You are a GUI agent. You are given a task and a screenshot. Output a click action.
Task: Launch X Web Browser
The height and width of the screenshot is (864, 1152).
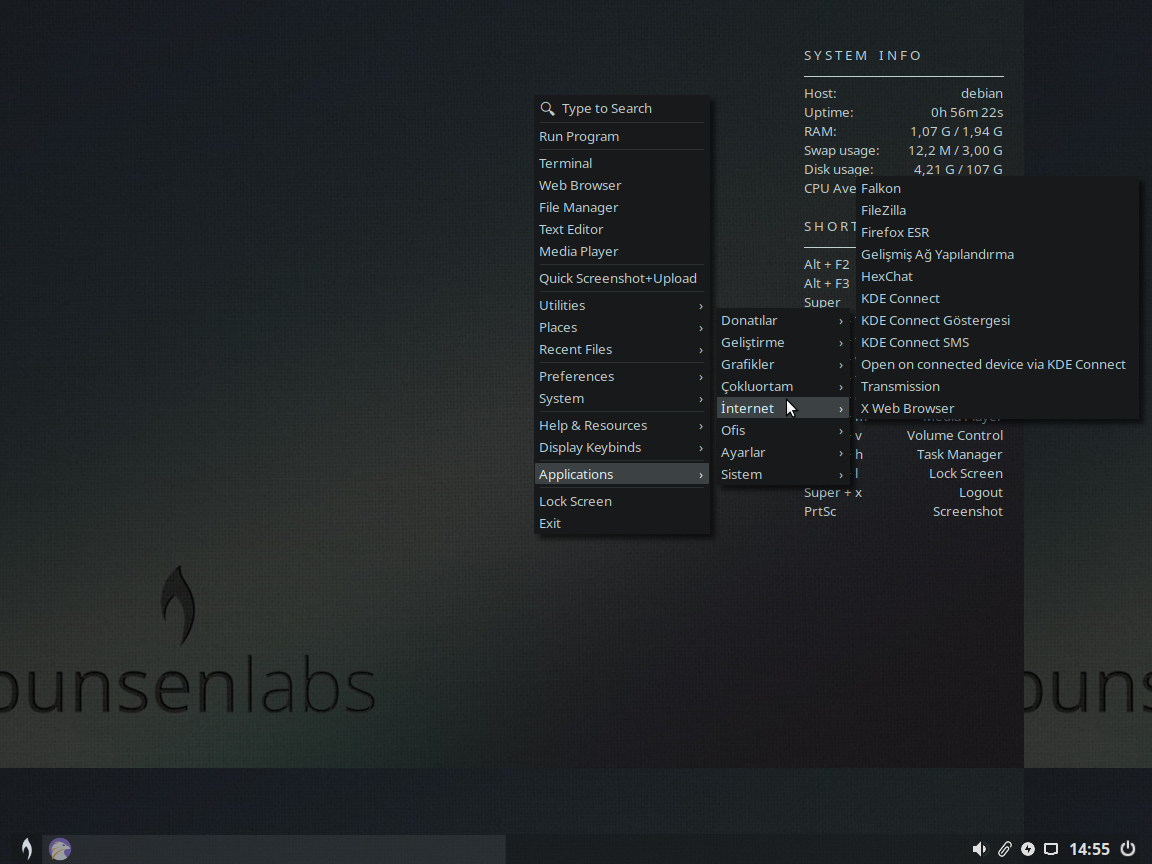tap(997, 408)
